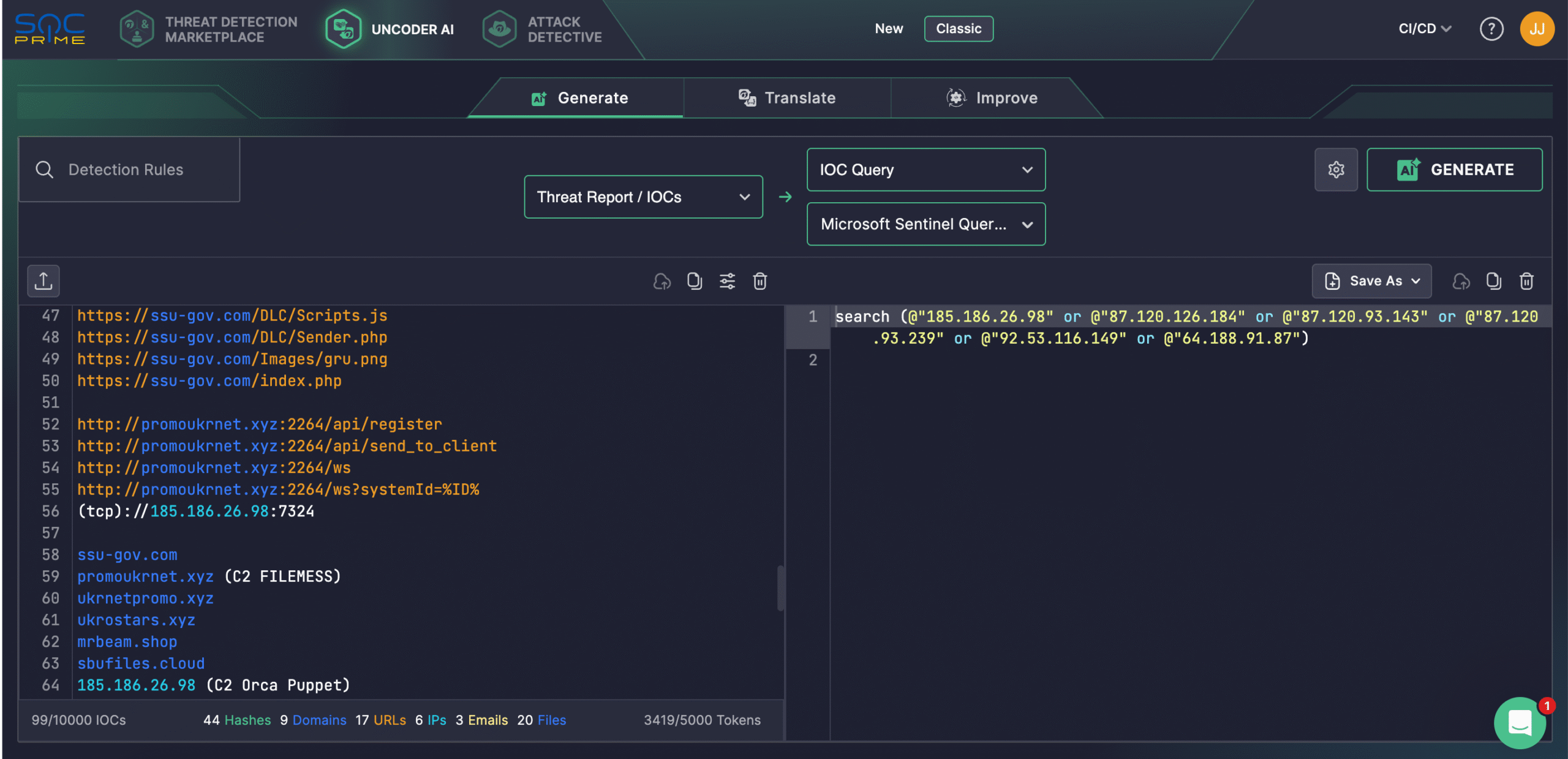Open settings gear next to Generate button
This screenshot has width=1568, height=759.
tap(1336, 170)
